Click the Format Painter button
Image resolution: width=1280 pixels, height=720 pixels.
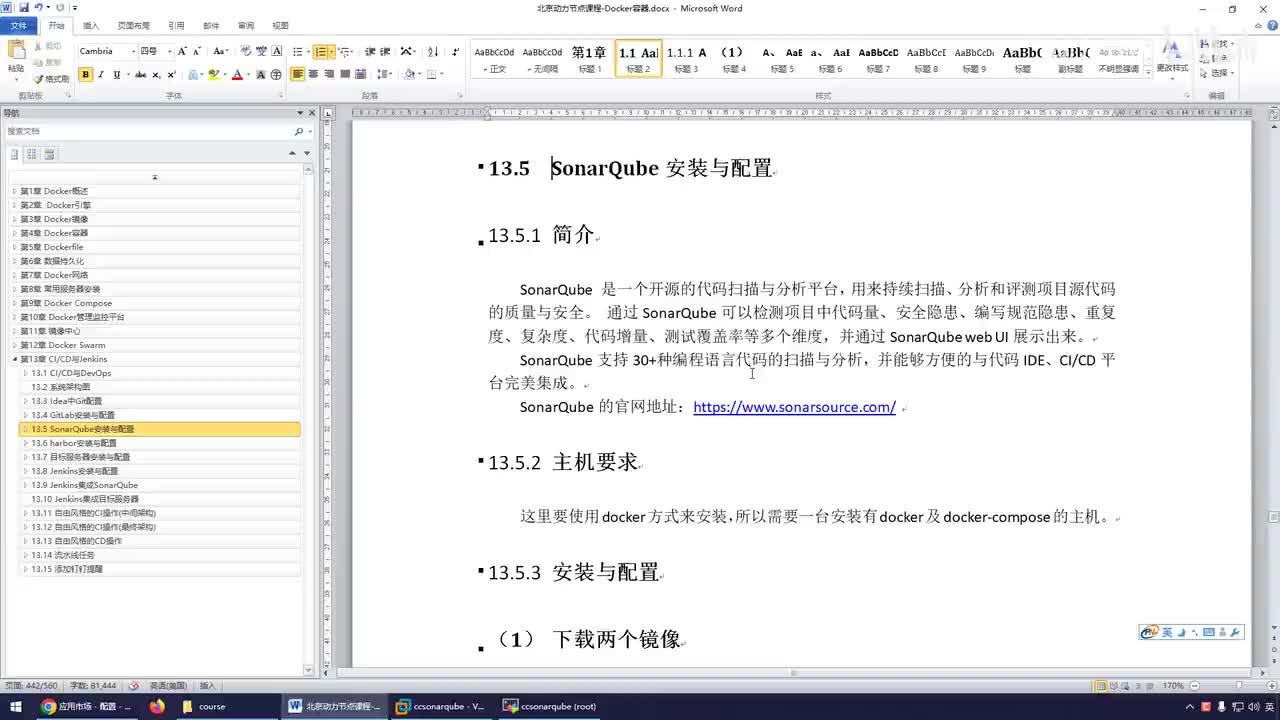[51, 79]
